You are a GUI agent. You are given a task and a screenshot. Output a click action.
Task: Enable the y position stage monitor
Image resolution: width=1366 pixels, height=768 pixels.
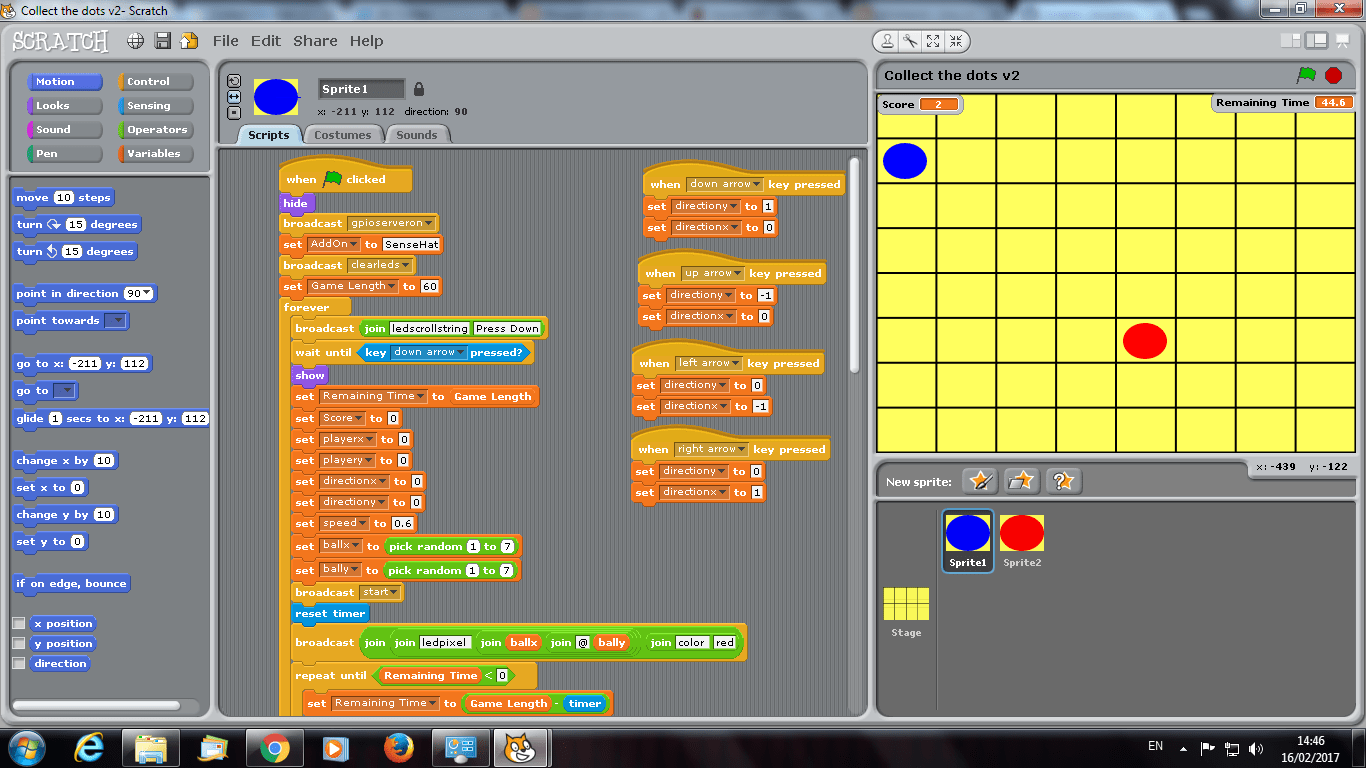point(18,643)
